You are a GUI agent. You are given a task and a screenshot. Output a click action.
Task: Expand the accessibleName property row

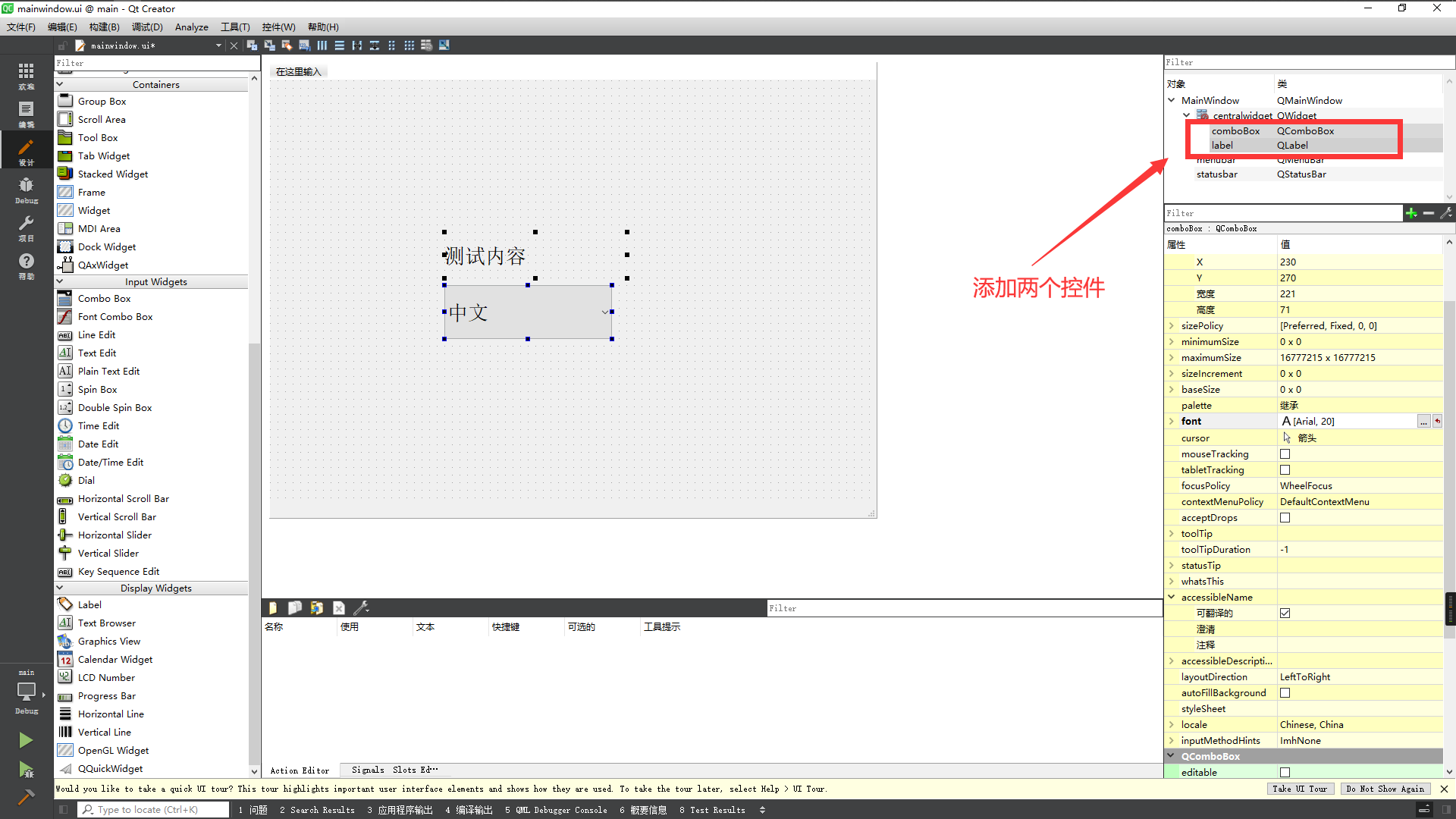click(1172, 597)
